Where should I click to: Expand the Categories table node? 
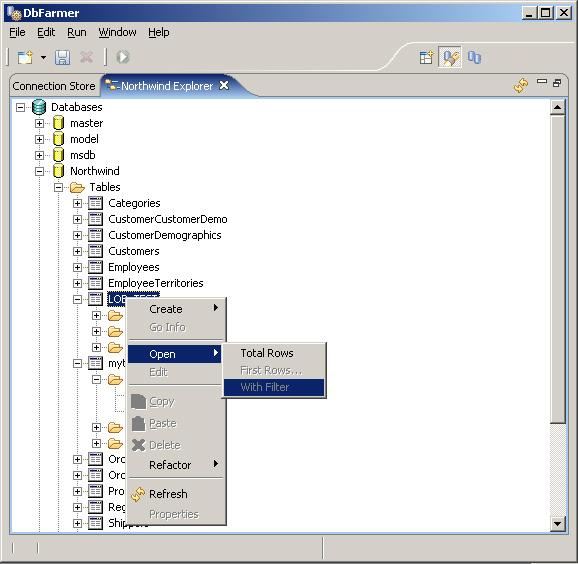pos(77,203)
